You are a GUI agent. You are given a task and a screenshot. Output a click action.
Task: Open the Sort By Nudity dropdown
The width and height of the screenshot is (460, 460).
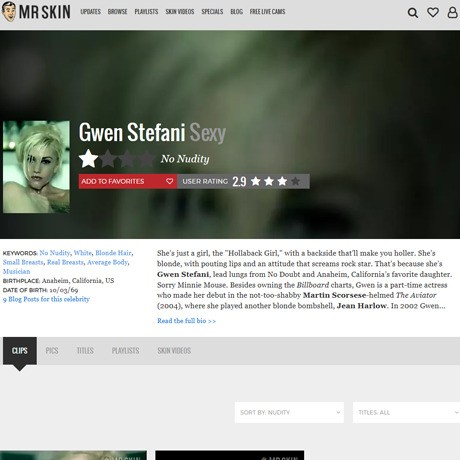click(289, 412)
